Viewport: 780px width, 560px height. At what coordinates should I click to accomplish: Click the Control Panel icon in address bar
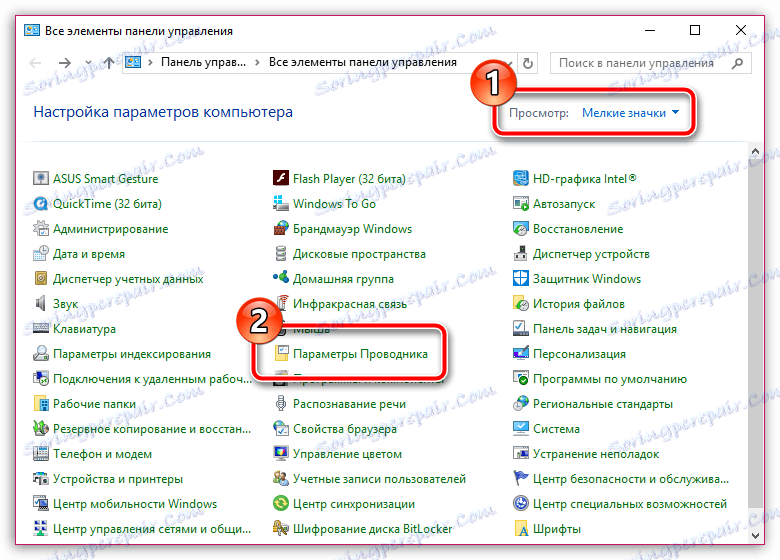pos(133,62)
